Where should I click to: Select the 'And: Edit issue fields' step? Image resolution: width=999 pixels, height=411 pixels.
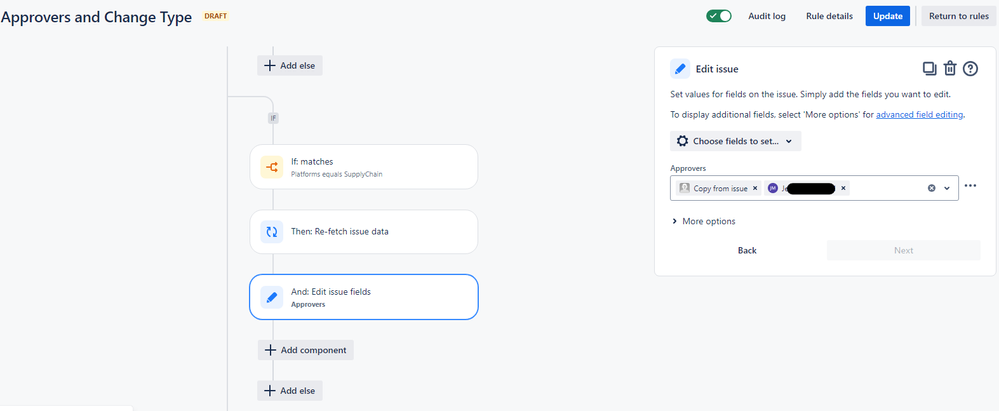(x=363, y=296)
